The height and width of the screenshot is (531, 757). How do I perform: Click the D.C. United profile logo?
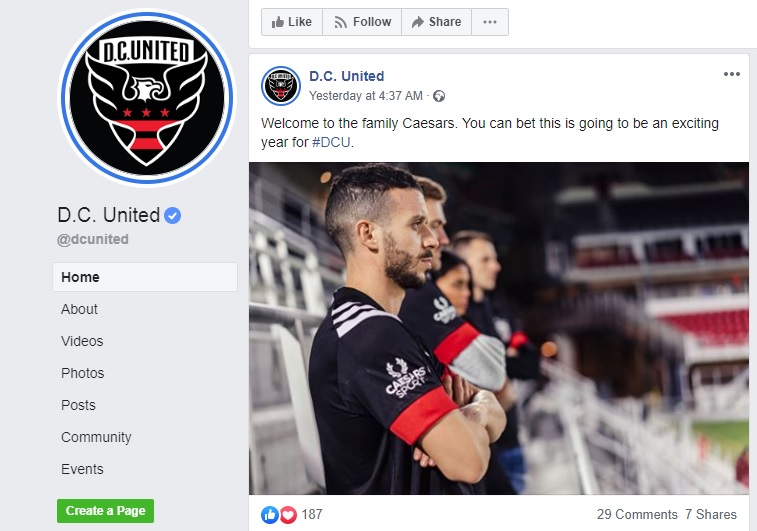(147, 98)
